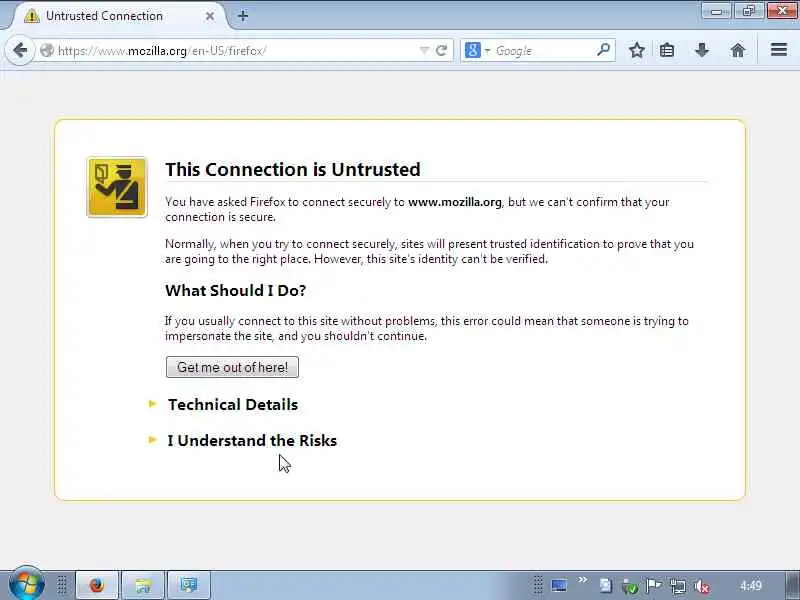
Task: Click This Connection is Untrusted heading
Action: click(293, 169)
